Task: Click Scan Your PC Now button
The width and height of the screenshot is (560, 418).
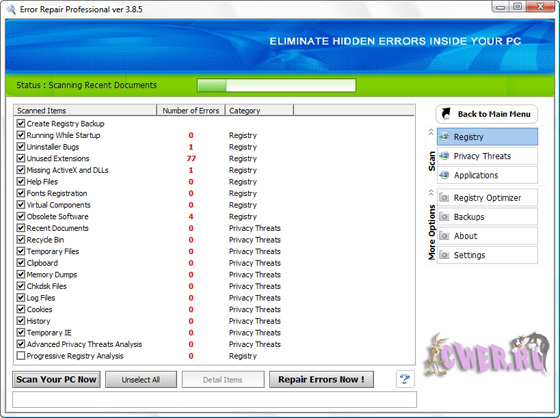Action: [56, 379]
